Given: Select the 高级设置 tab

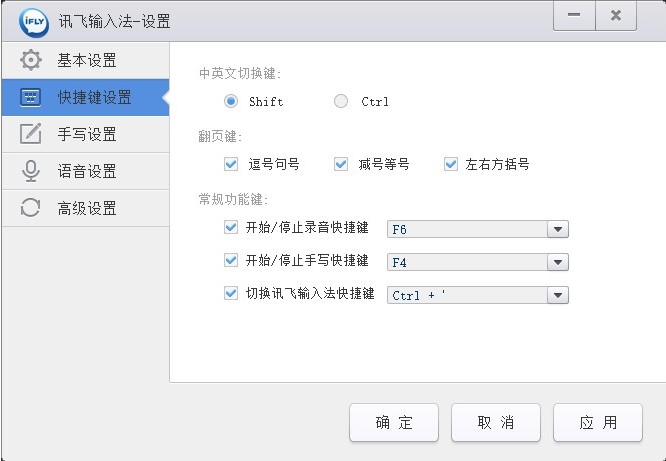Looking at the screenshot, I should [x=86, y=208].
